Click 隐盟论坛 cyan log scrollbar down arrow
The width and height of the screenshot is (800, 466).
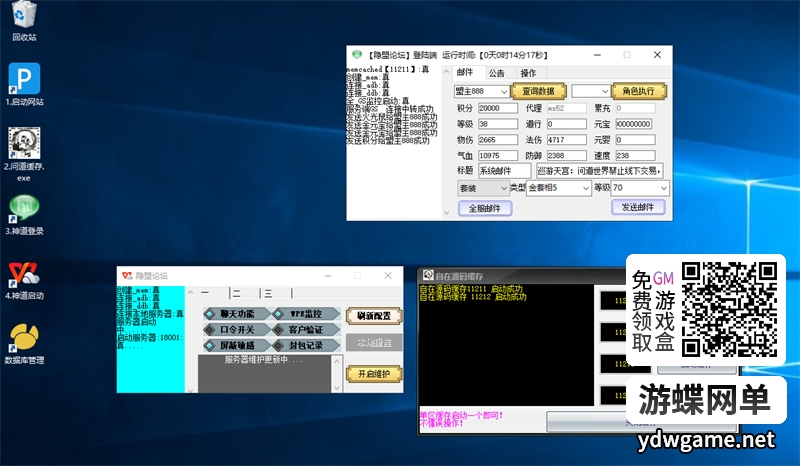coord(190,390)
